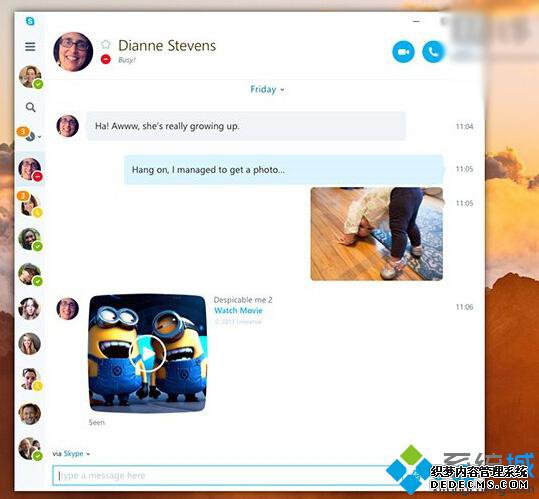
Task: Click the 11:06 timestamp
Action: pyautogui.click(x=464, y=307)
